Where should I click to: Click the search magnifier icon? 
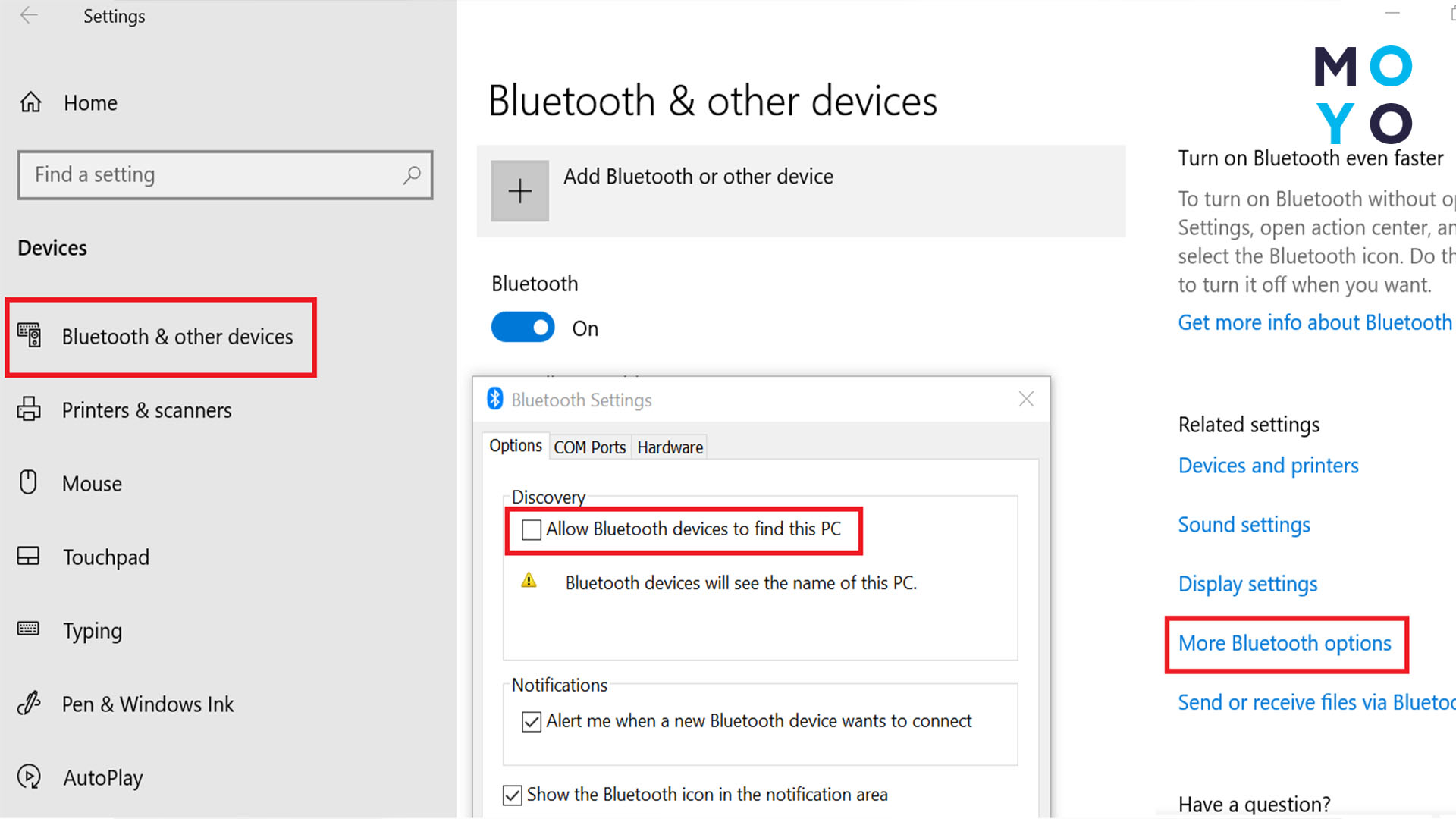[411, 175]
